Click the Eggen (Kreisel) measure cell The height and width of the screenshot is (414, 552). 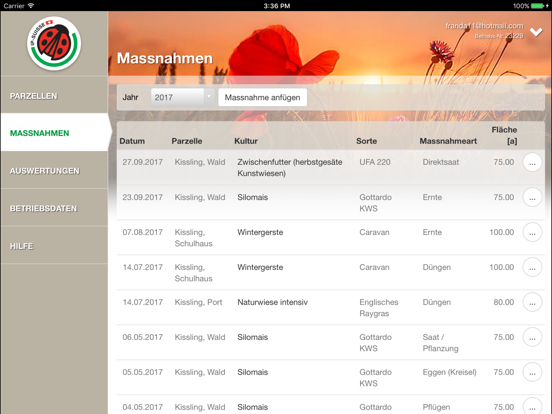tap(450, 372)
